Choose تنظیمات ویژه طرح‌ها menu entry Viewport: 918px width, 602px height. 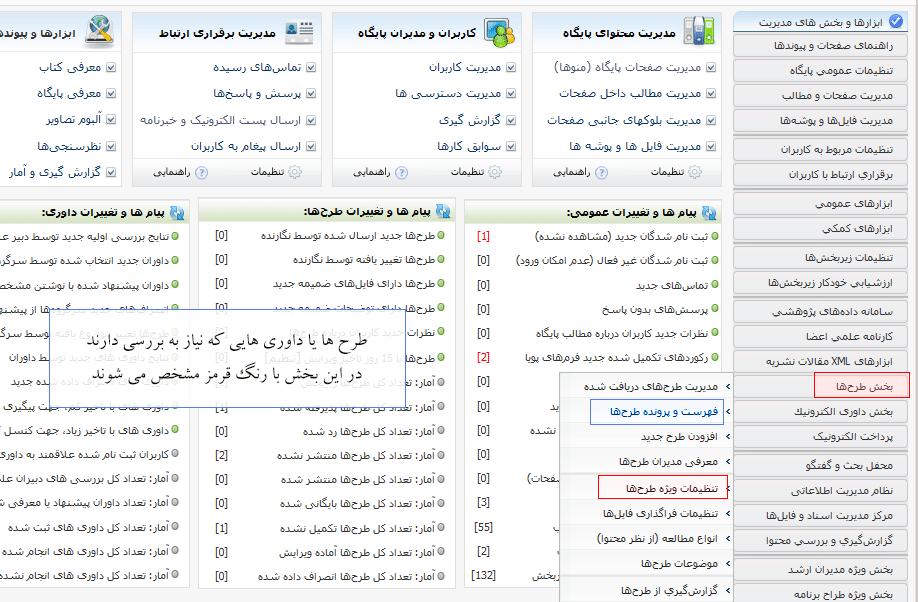point(664,489)
